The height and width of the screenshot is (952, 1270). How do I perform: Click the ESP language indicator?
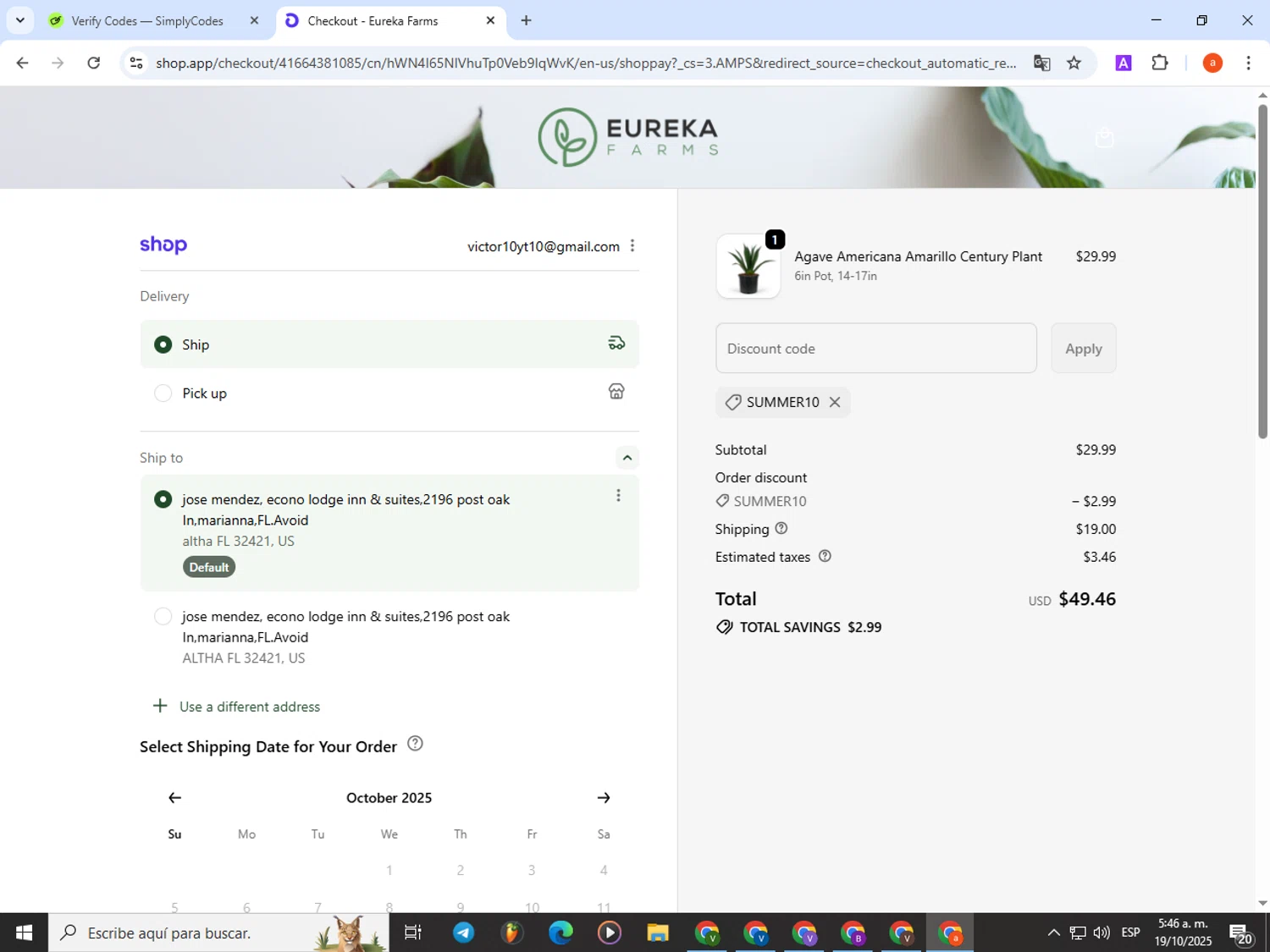click(x=1130, y=933)
